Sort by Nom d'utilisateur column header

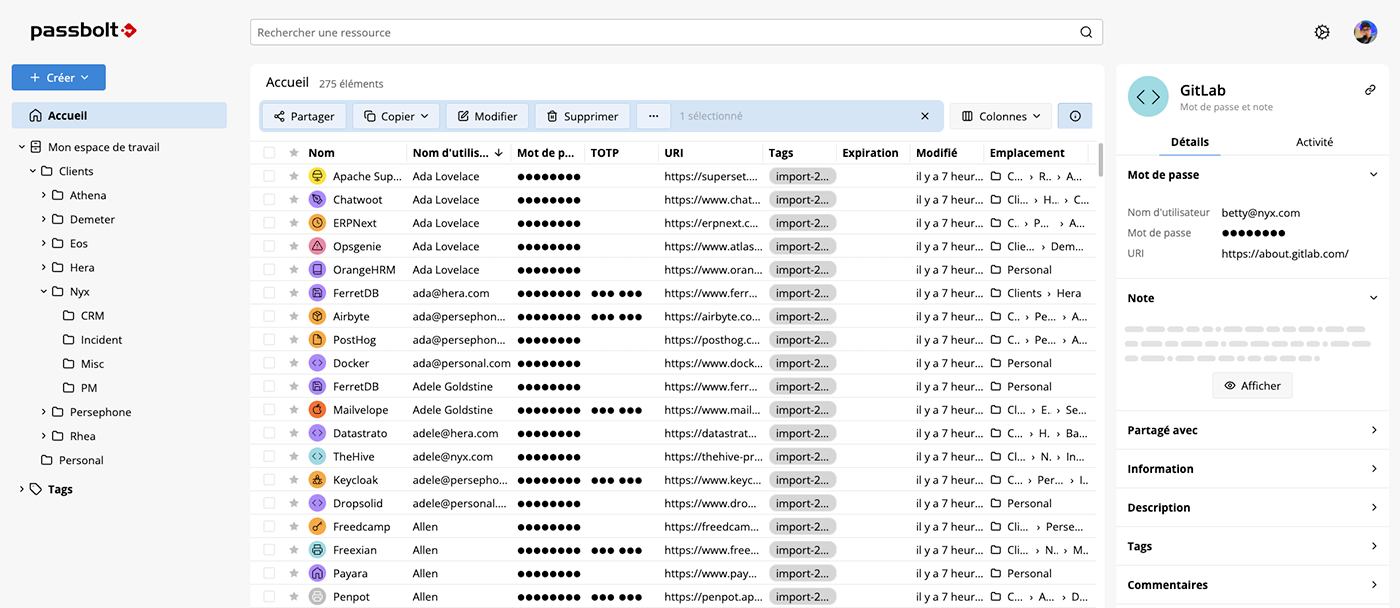click(457, 153)
